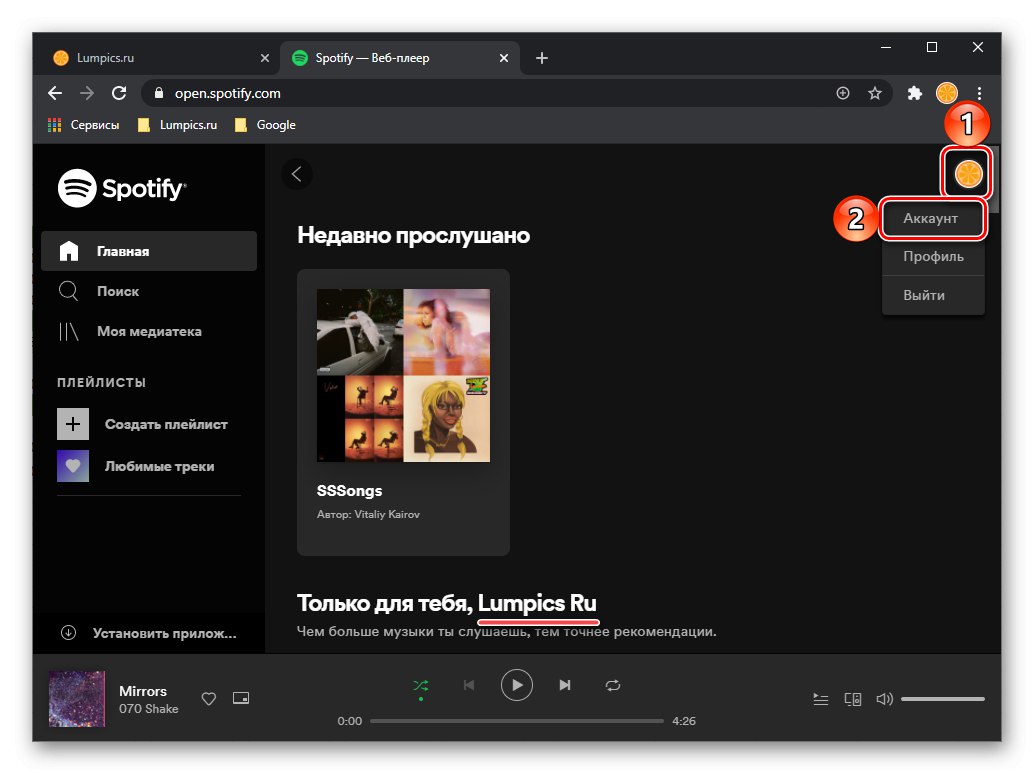1034x774 pixels.
Task: Bookmark this page with star icon
Action: click(x=874, y=94)
